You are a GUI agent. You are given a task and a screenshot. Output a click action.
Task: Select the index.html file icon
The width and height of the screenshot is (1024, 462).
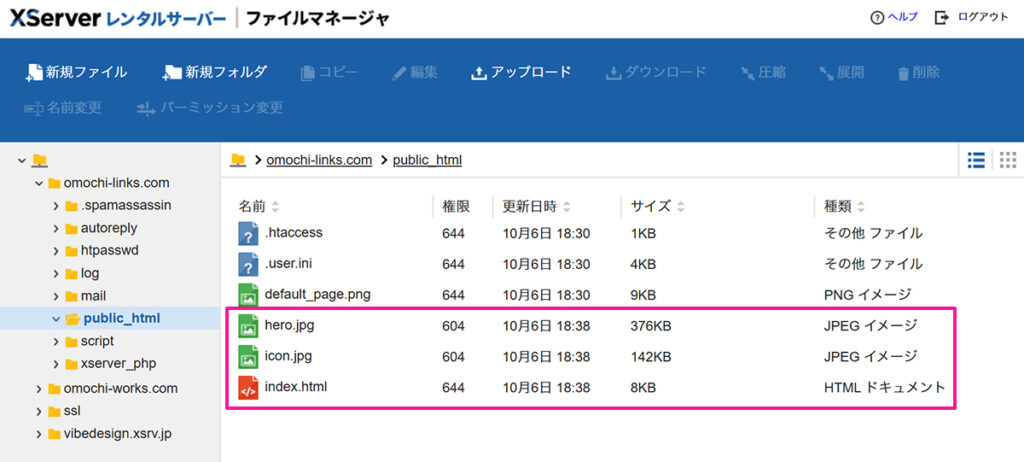(x=248, y=387)
